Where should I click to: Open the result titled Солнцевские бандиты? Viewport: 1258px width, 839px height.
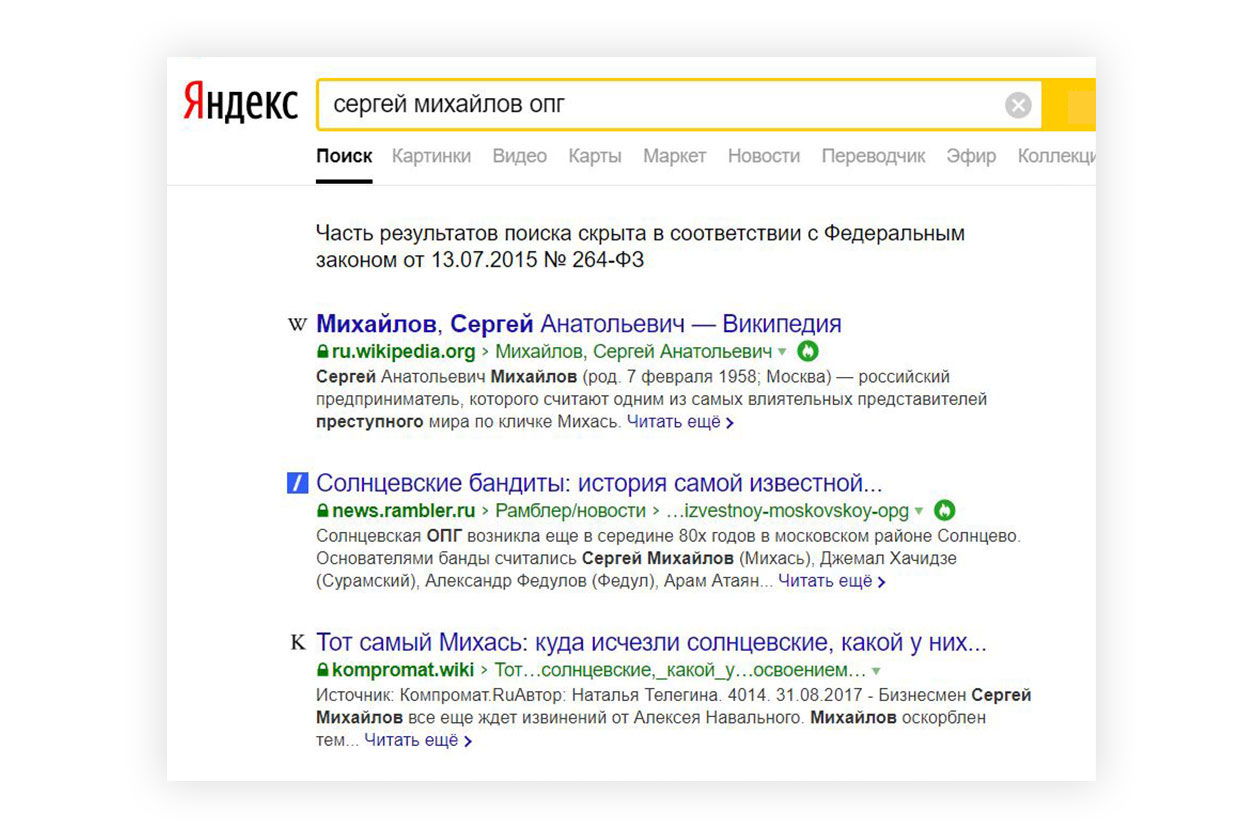pos(598,483)
